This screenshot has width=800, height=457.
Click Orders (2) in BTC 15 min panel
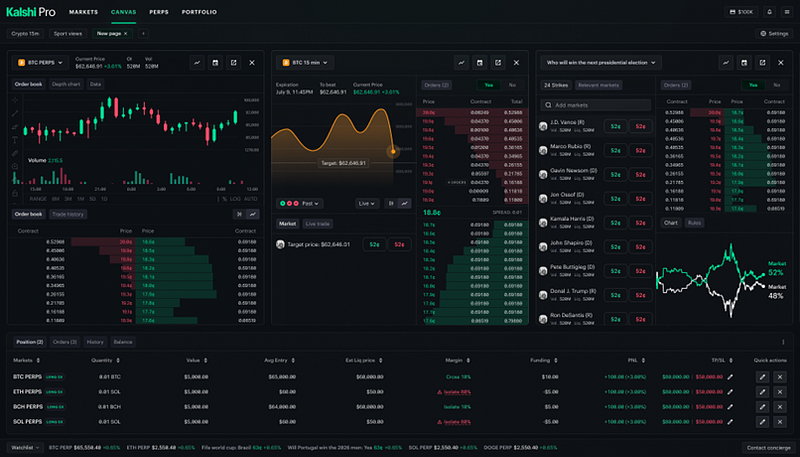pyautogui.click(x=437, y=85)
